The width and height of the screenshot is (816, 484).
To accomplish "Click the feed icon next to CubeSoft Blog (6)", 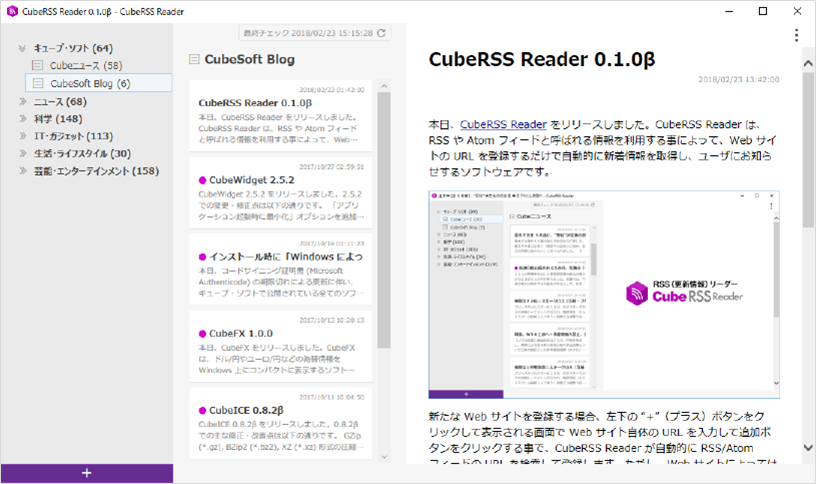I will click(x=38, y=83).
